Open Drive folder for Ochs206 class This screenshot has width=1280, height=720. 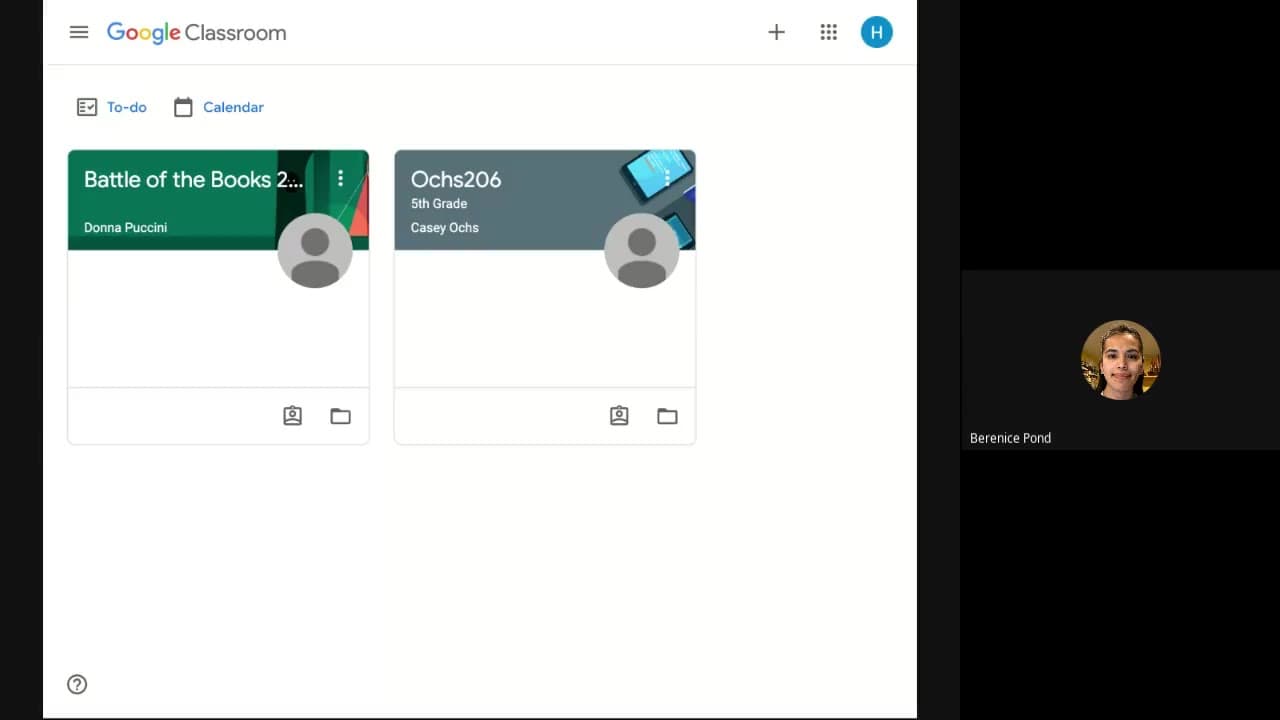coord(667,416)
